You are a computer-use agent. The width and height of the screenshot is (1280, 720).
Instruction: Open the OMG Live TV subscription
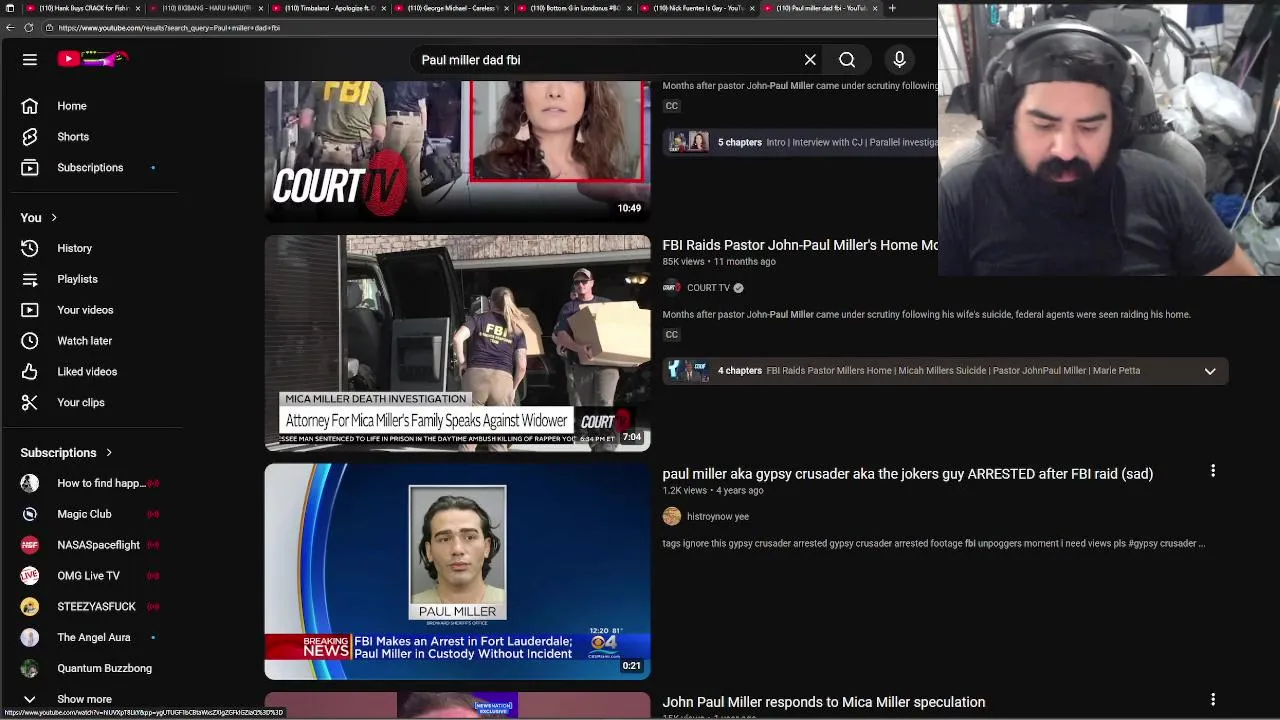click(90, 576)
